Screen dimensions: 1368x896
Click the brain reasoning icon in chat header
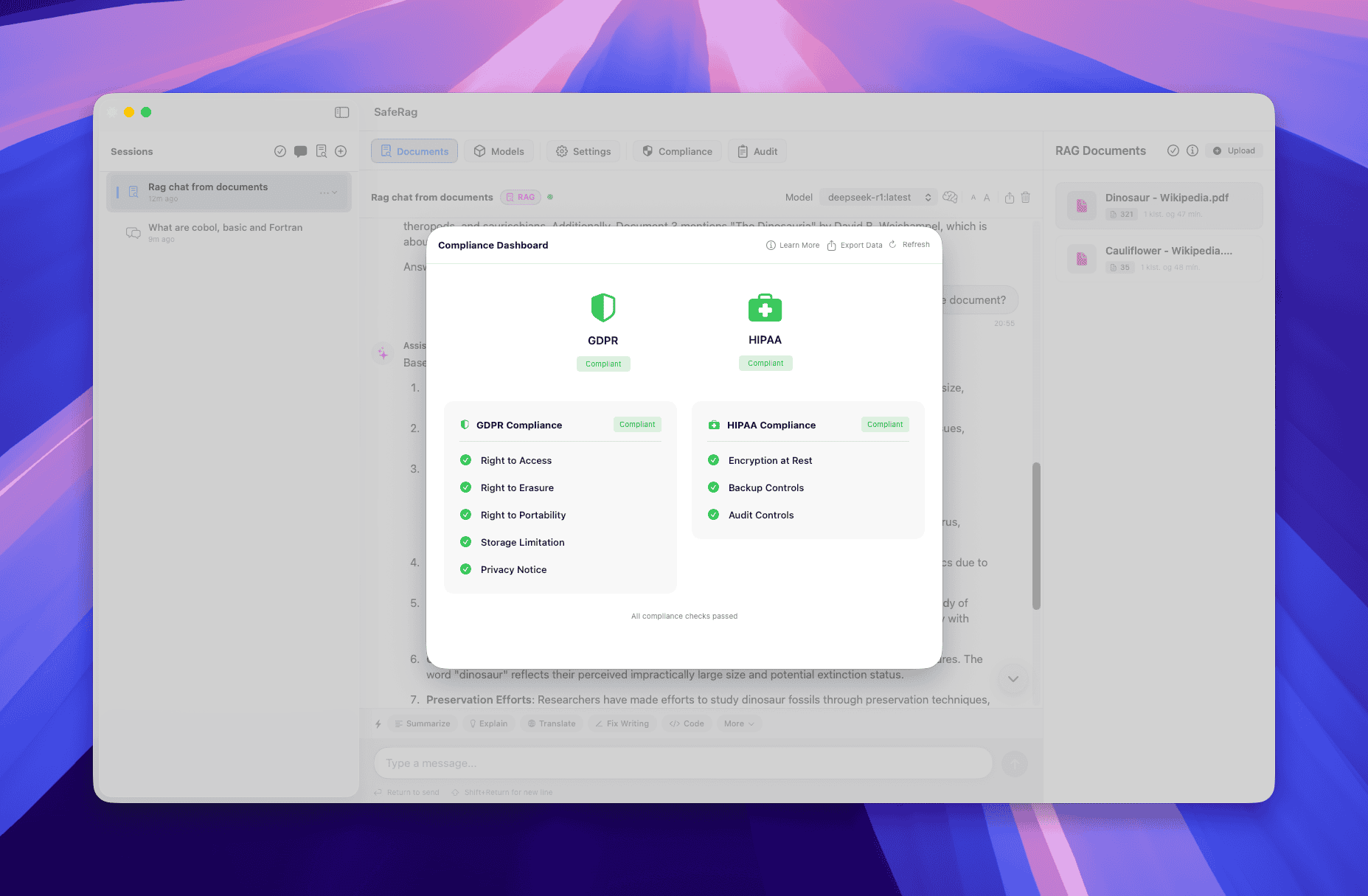pyautogui.click(x=950, y=197)
